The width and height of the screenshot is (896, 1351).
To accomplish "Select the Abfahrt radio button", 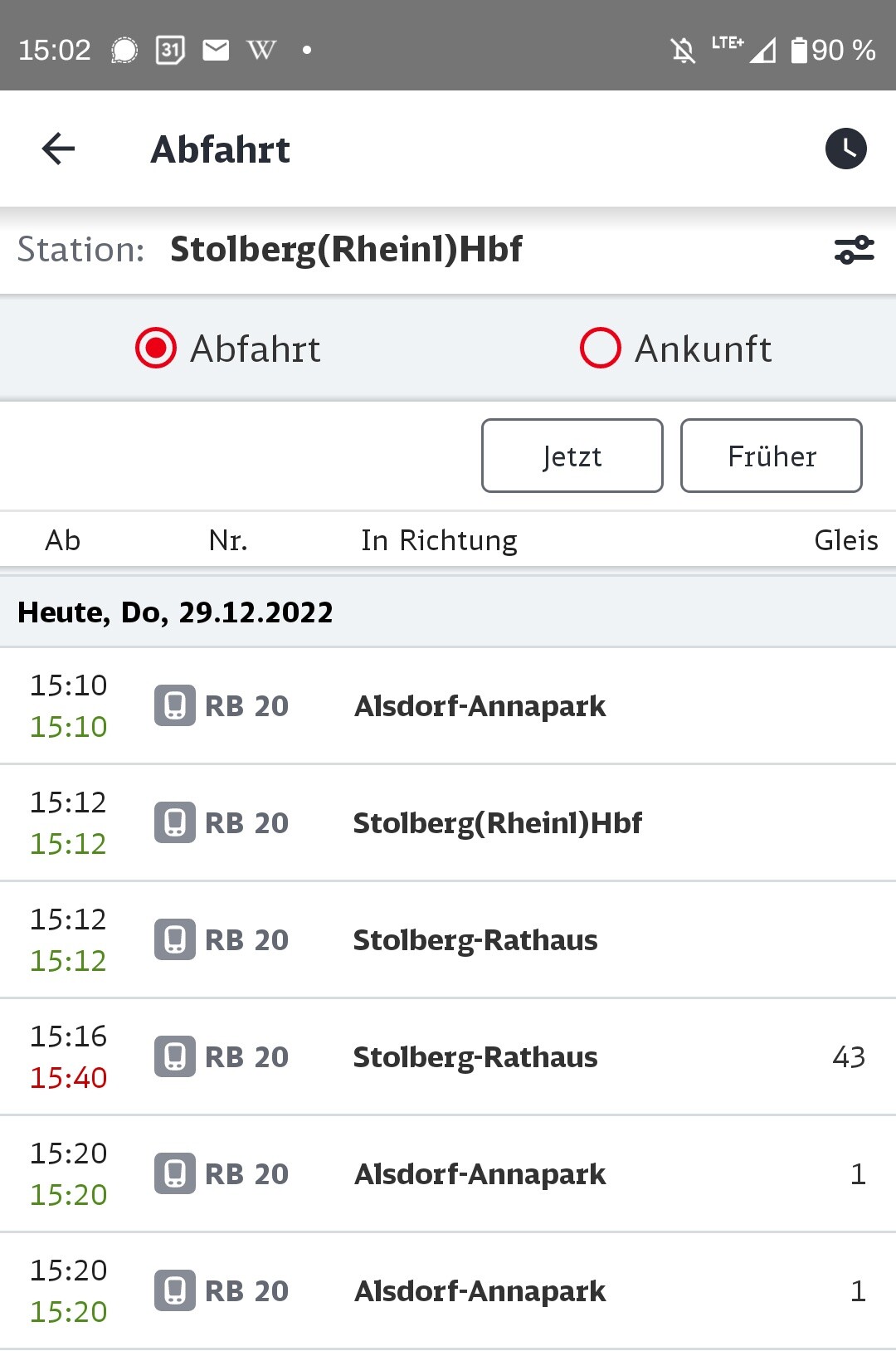I will pyautogui.click(x=156, y=348).
